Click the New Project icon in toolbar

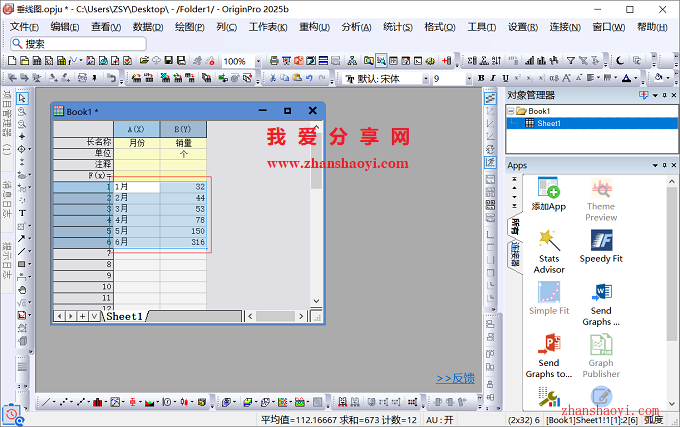tap(12, 61)
